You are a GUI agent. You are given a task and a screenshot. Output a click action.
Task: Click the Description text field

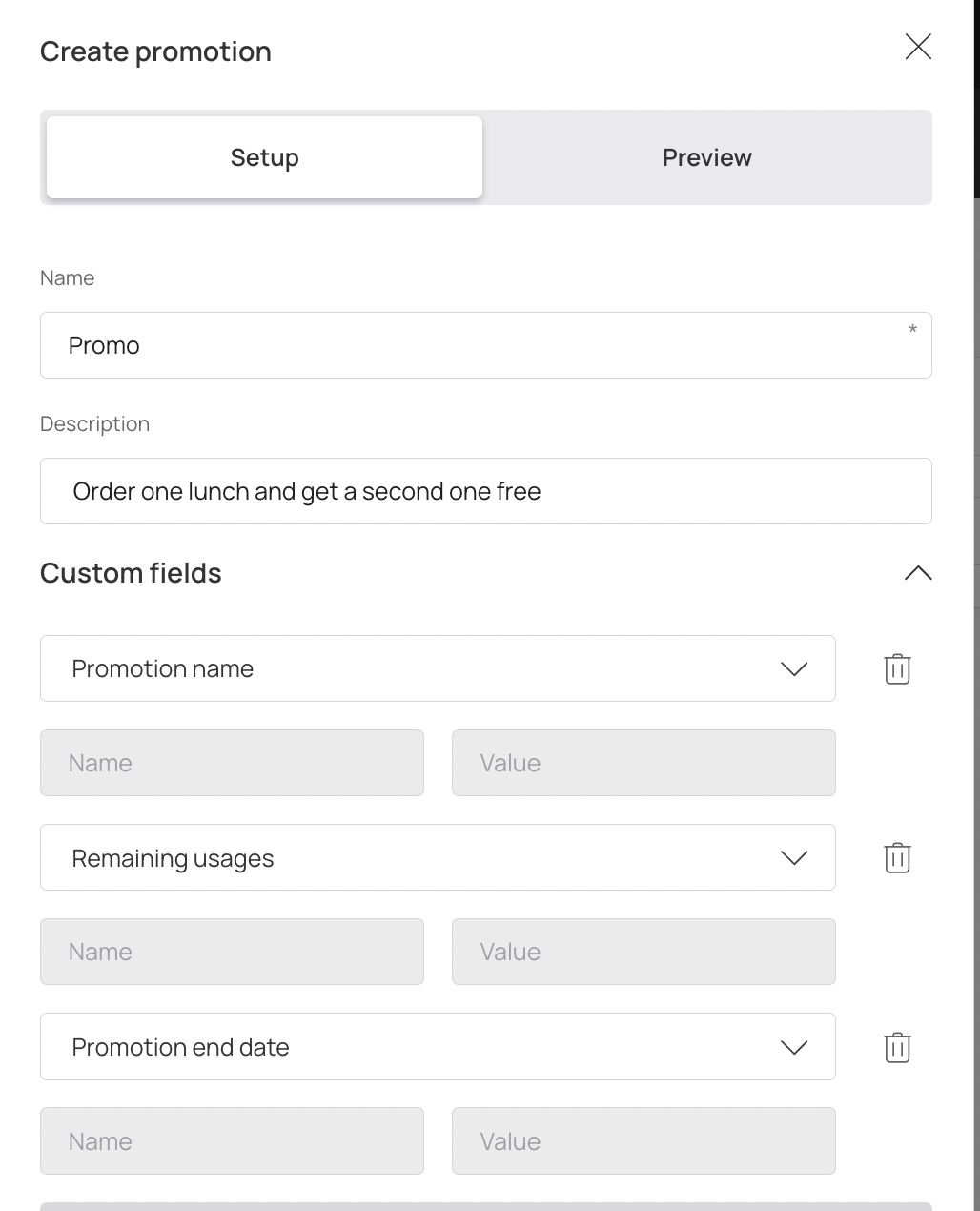[x=485, y=491]
